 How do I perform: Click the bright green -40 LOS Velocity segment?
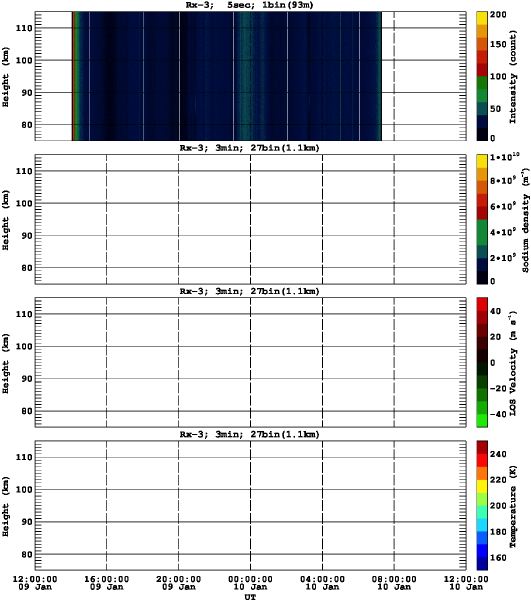pos(482,421)
